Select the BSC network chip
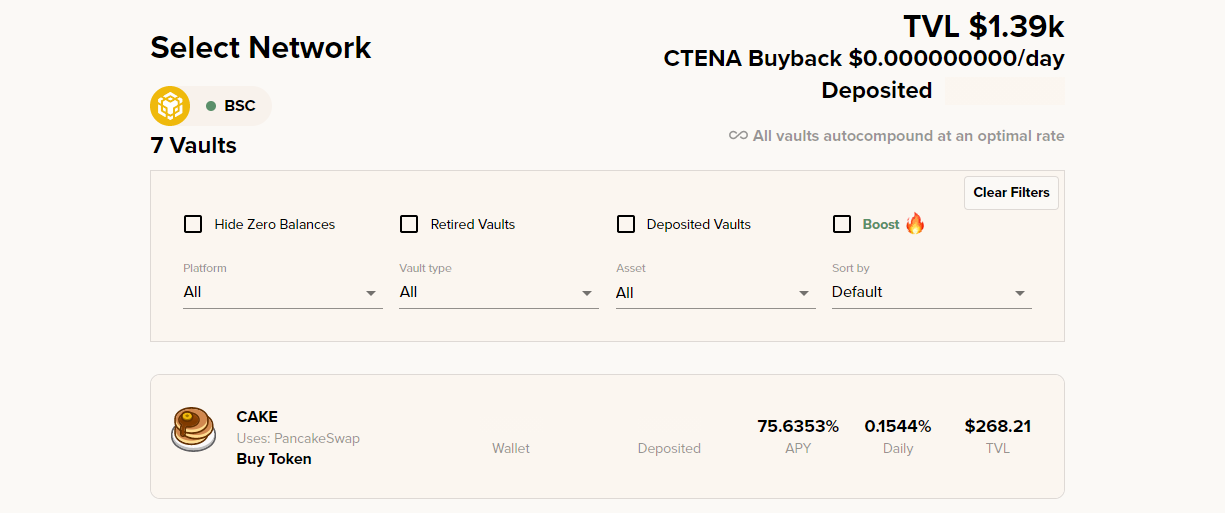 [211, 106]
